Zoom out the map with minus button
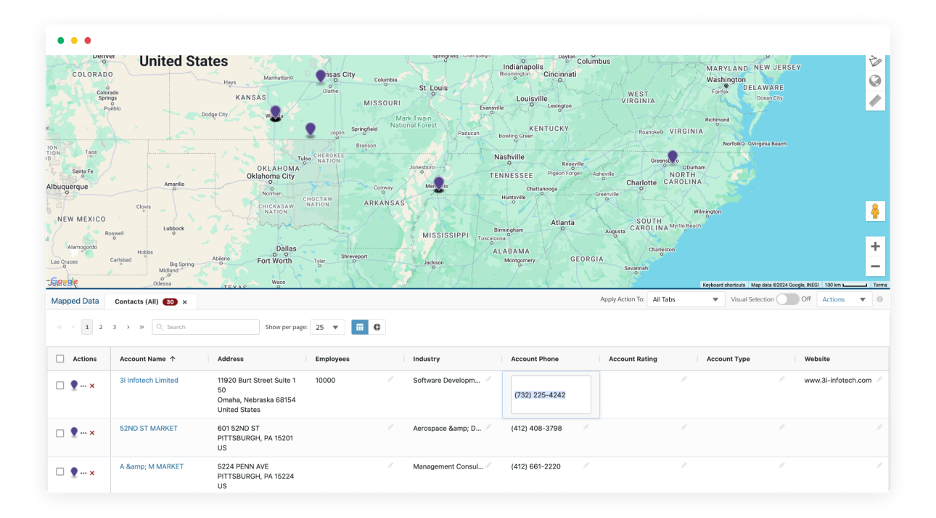 (x=875, y=266)
